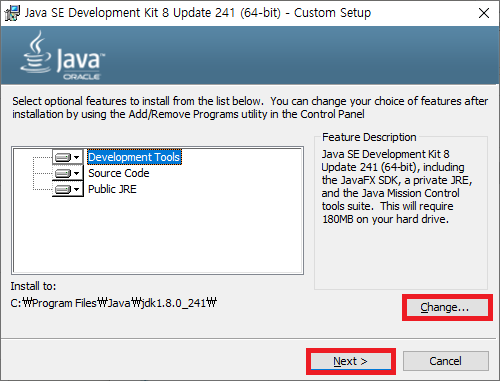Open the Source Code feature drive dropdown
The height and width of the screenshot is (381, 500).
[68, 173]
